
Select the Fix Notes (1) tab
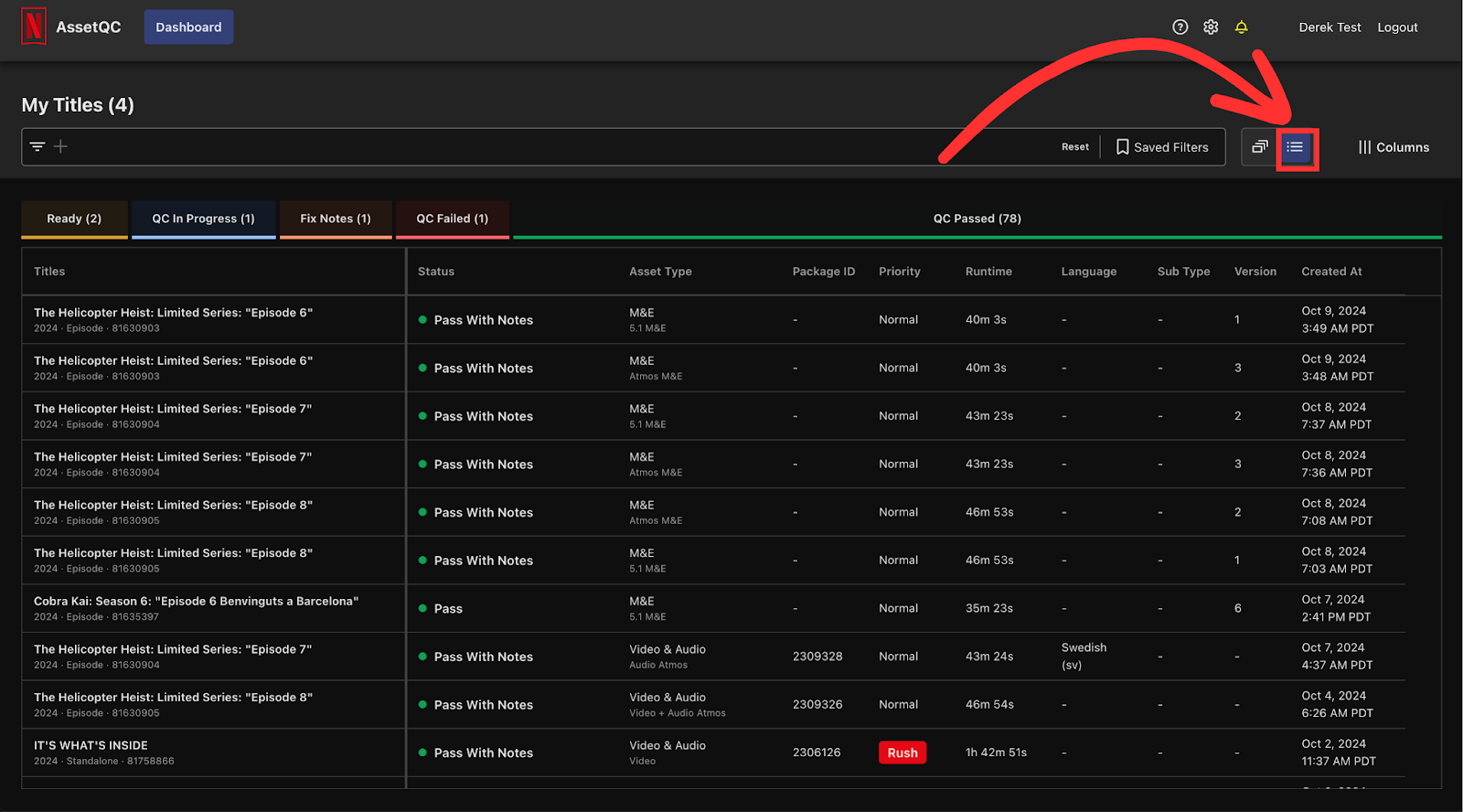tap(336, 219)
